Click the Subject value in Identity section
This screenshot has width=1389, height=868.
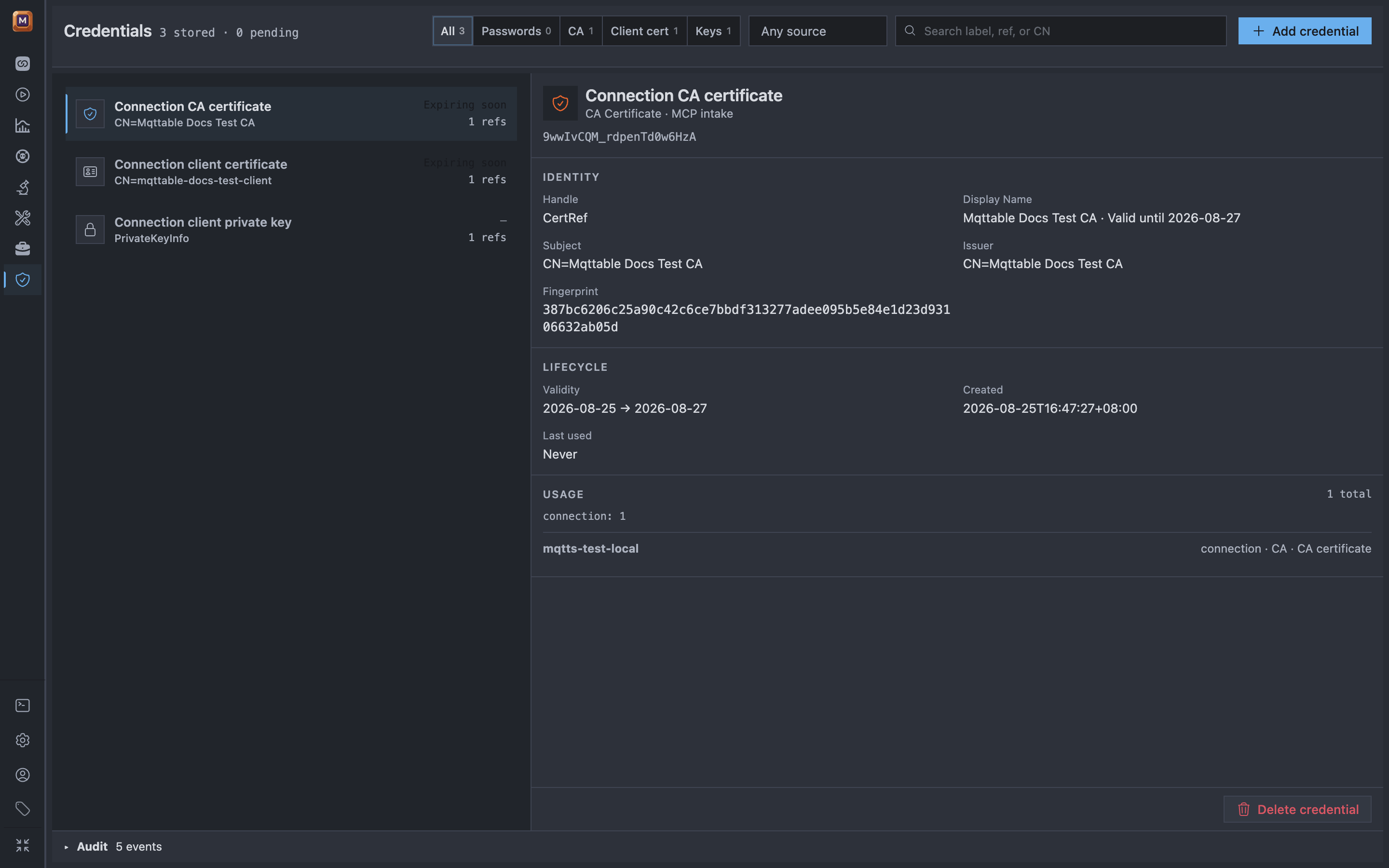click(x=622, y=264)
